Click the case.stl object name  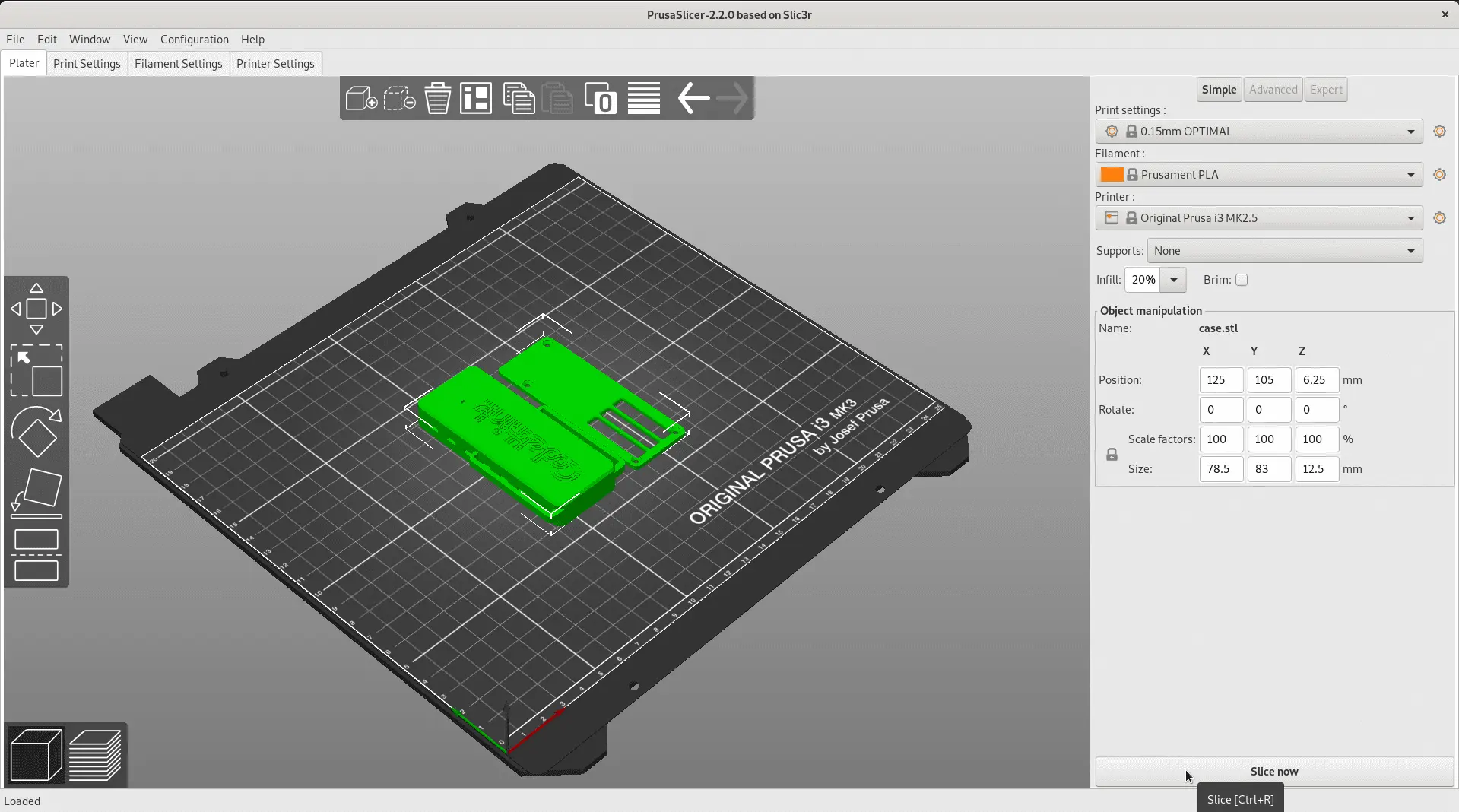pos(1218,328)
